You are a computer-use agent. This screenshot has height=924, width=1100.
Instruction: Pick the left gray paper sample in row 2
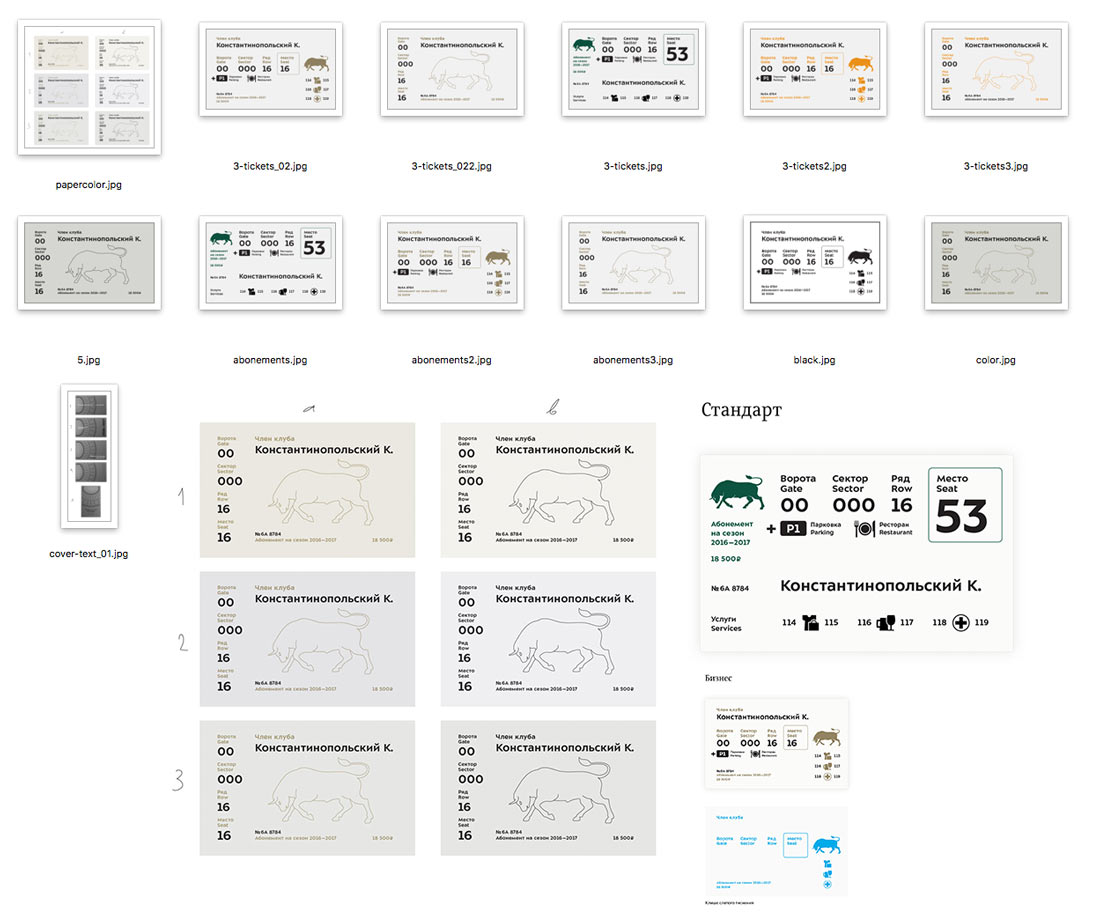pos(307,639)
